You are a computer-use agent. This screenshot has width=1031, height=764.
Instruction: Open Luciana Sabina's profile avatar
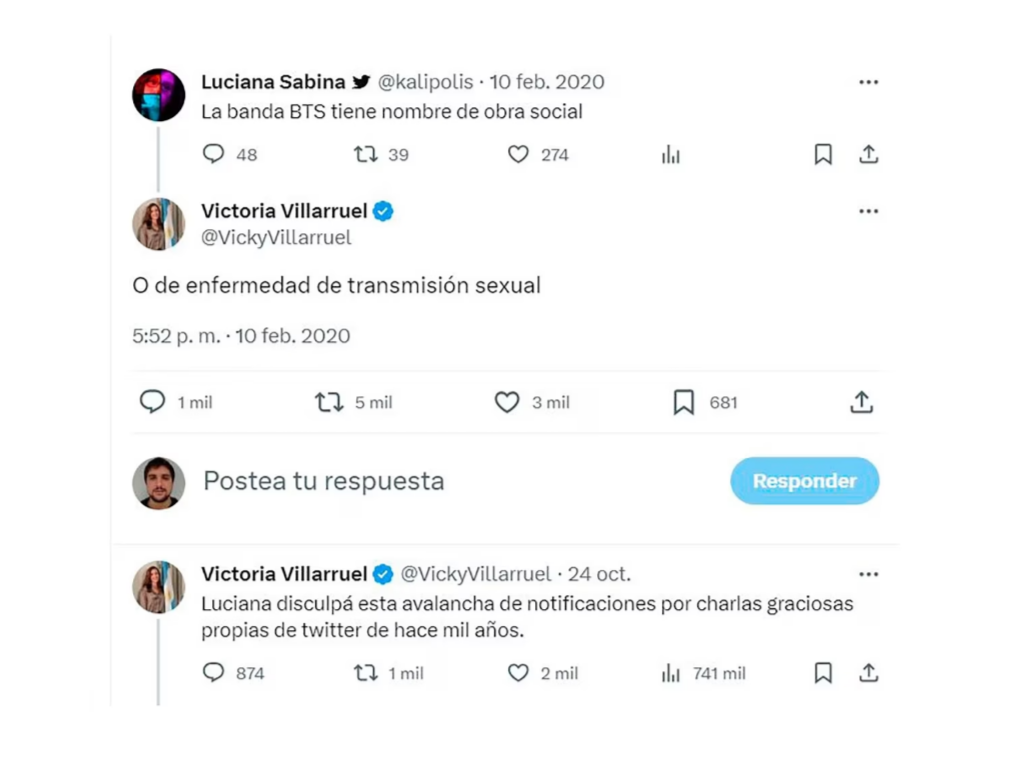pos(159,95)
